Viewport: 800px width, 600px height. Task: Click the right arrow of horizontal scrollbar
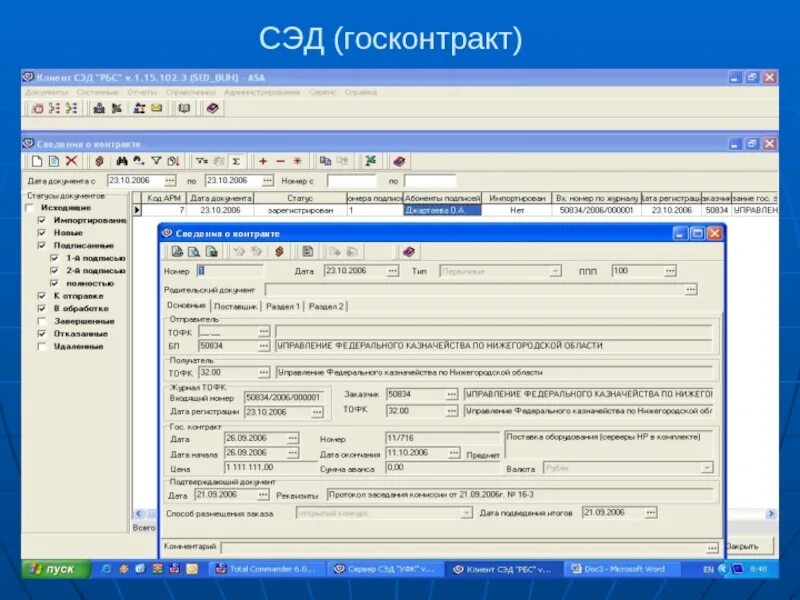click(x=770, y=514)
